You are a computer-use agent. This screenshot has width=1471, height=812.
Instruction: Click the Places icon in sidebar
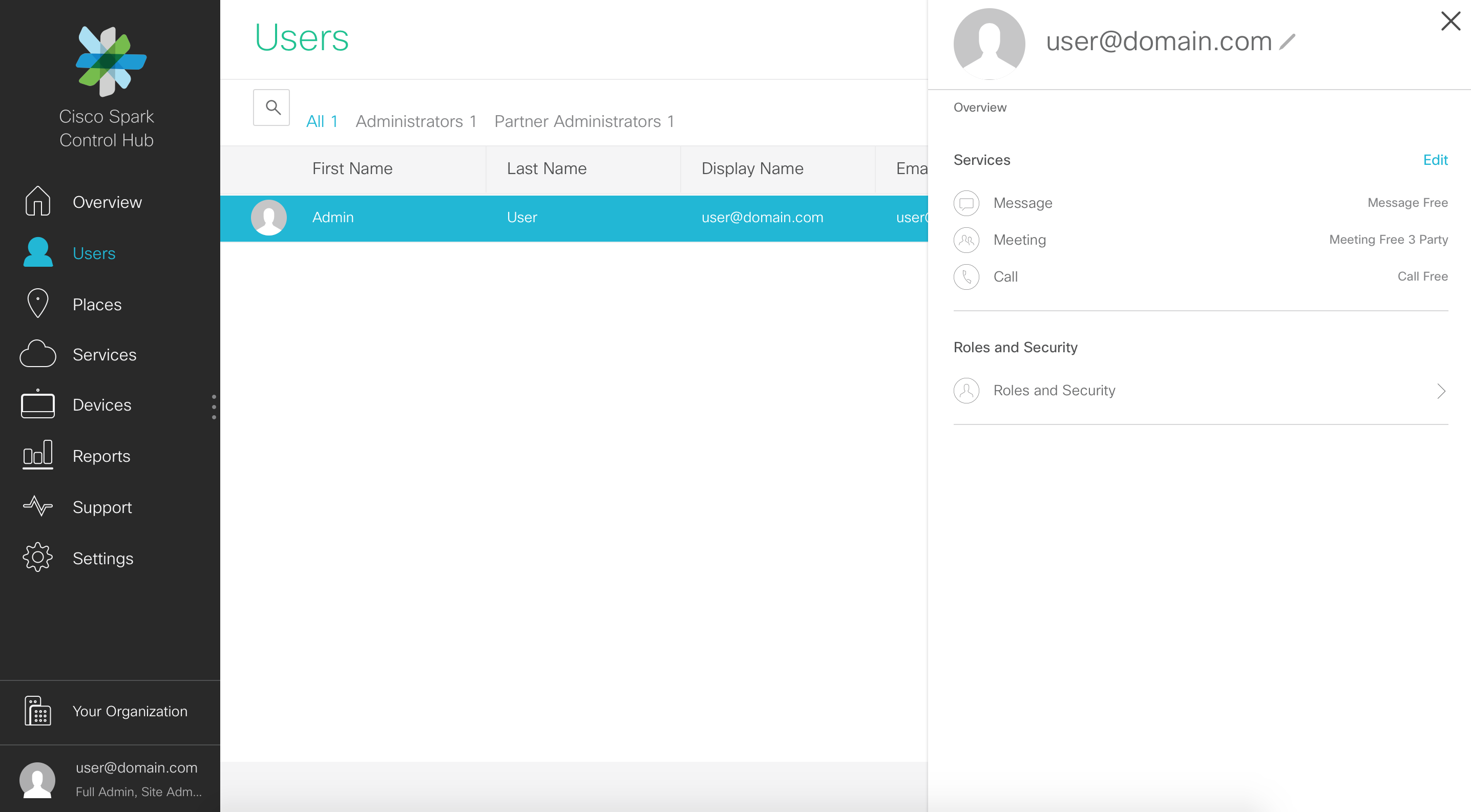pyautogui.click(x=37, y=303)
